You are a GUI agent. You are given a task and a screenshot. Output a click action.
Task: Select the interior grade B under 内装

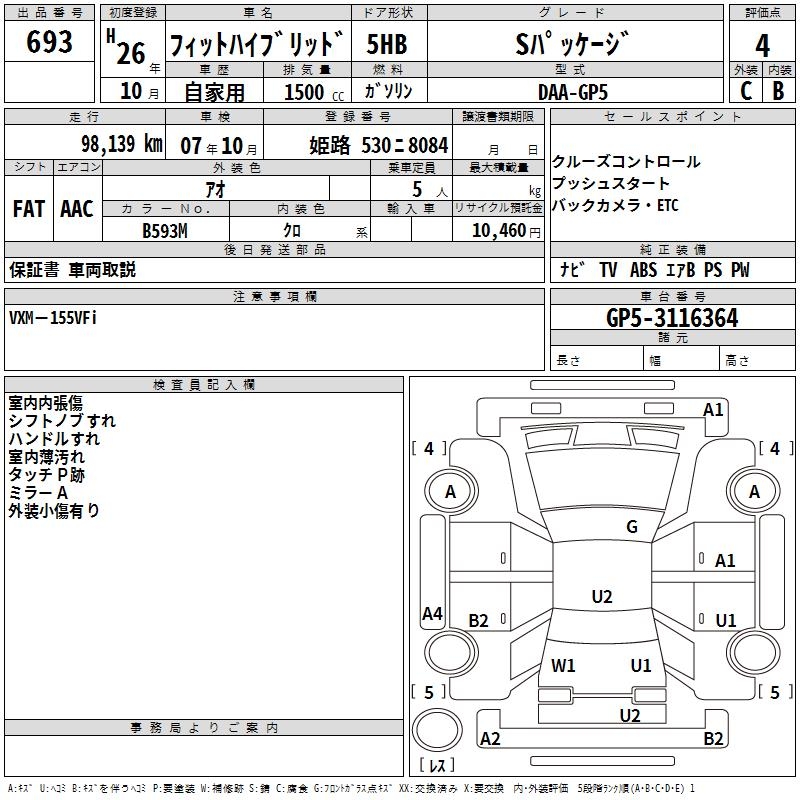tap(778, 91)
